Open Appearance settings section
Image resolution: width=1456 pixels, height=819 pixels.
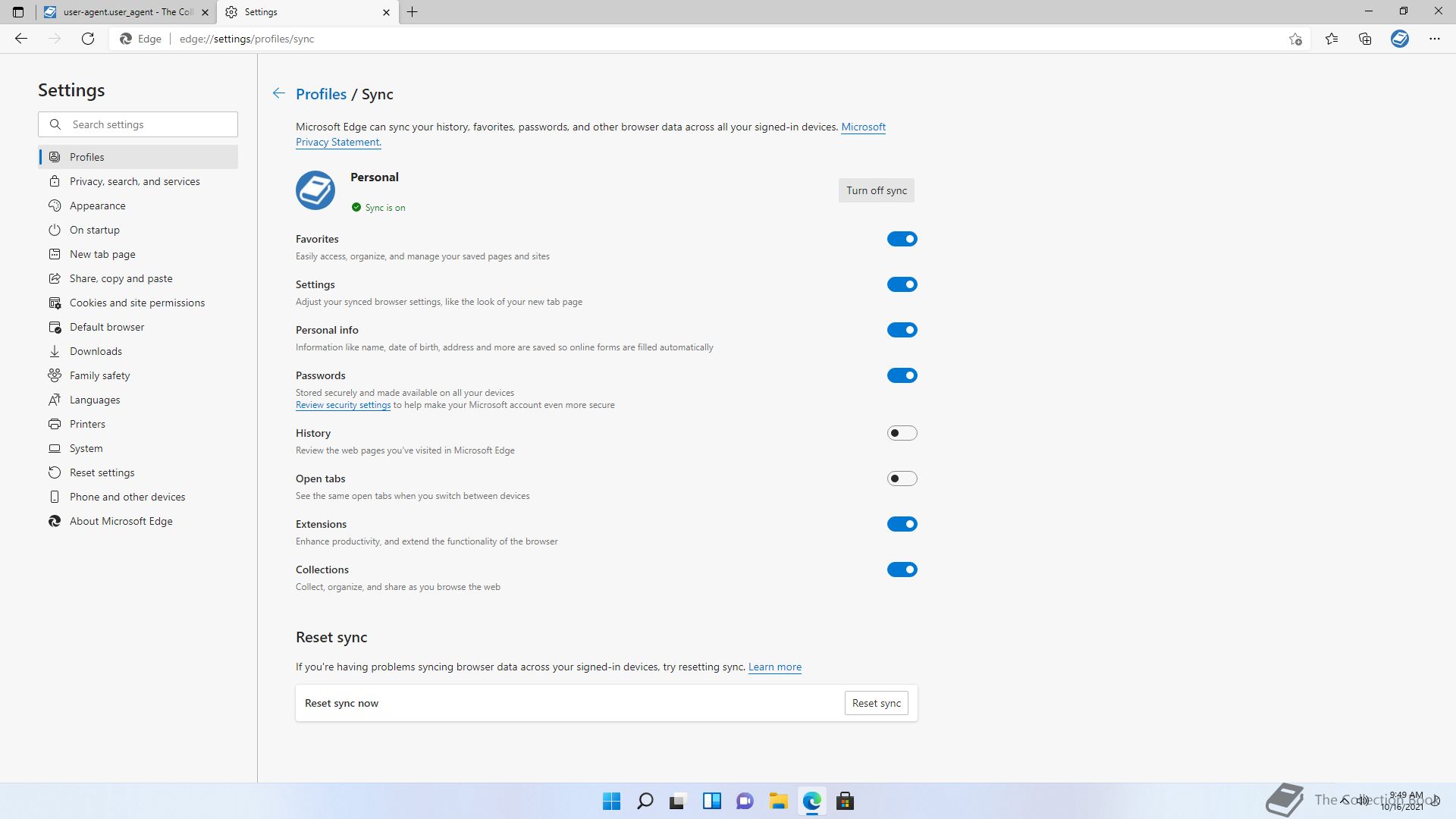point(138,206)
